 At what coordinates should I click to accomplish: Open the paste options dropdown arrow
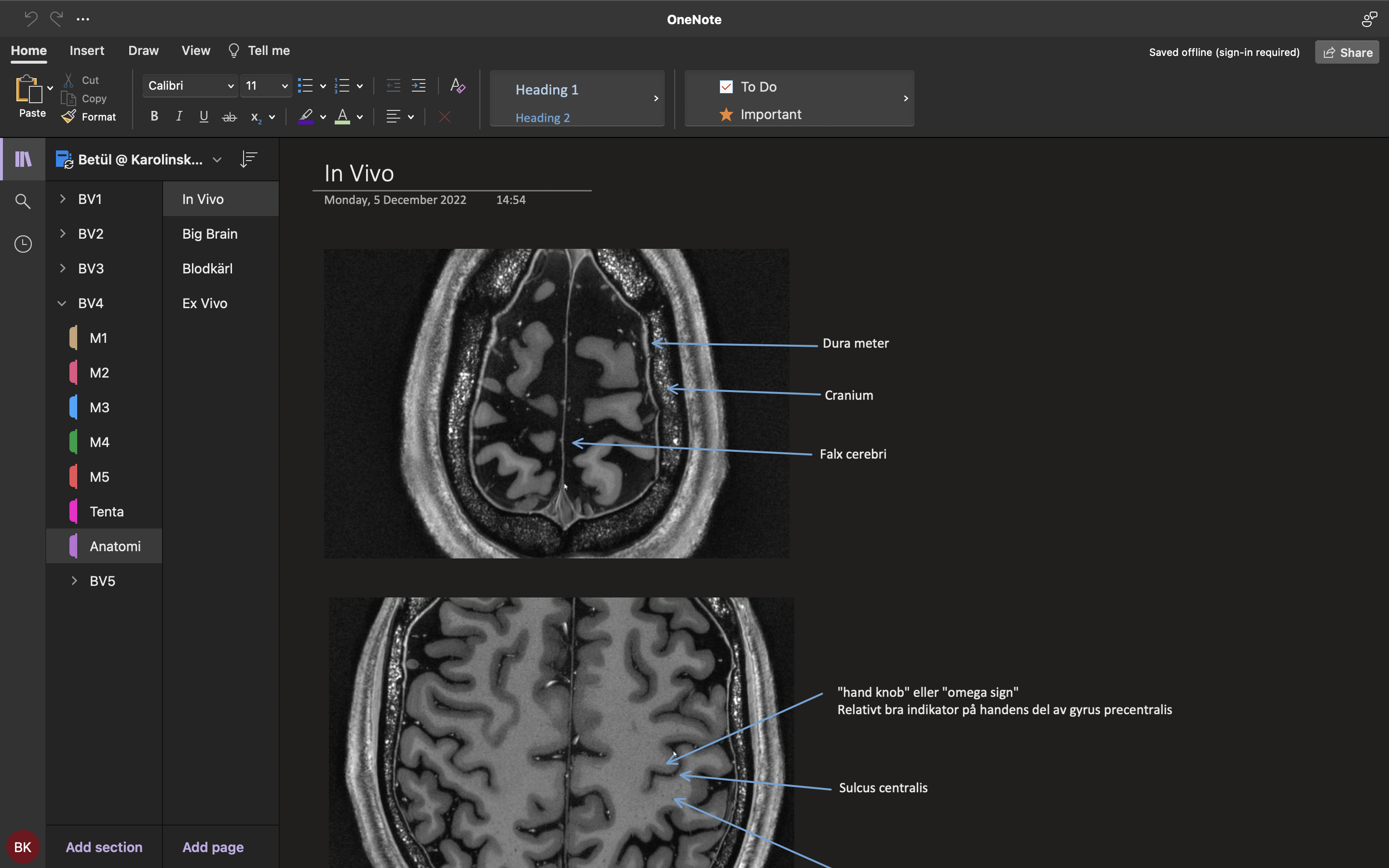click(x=51, y=88)
